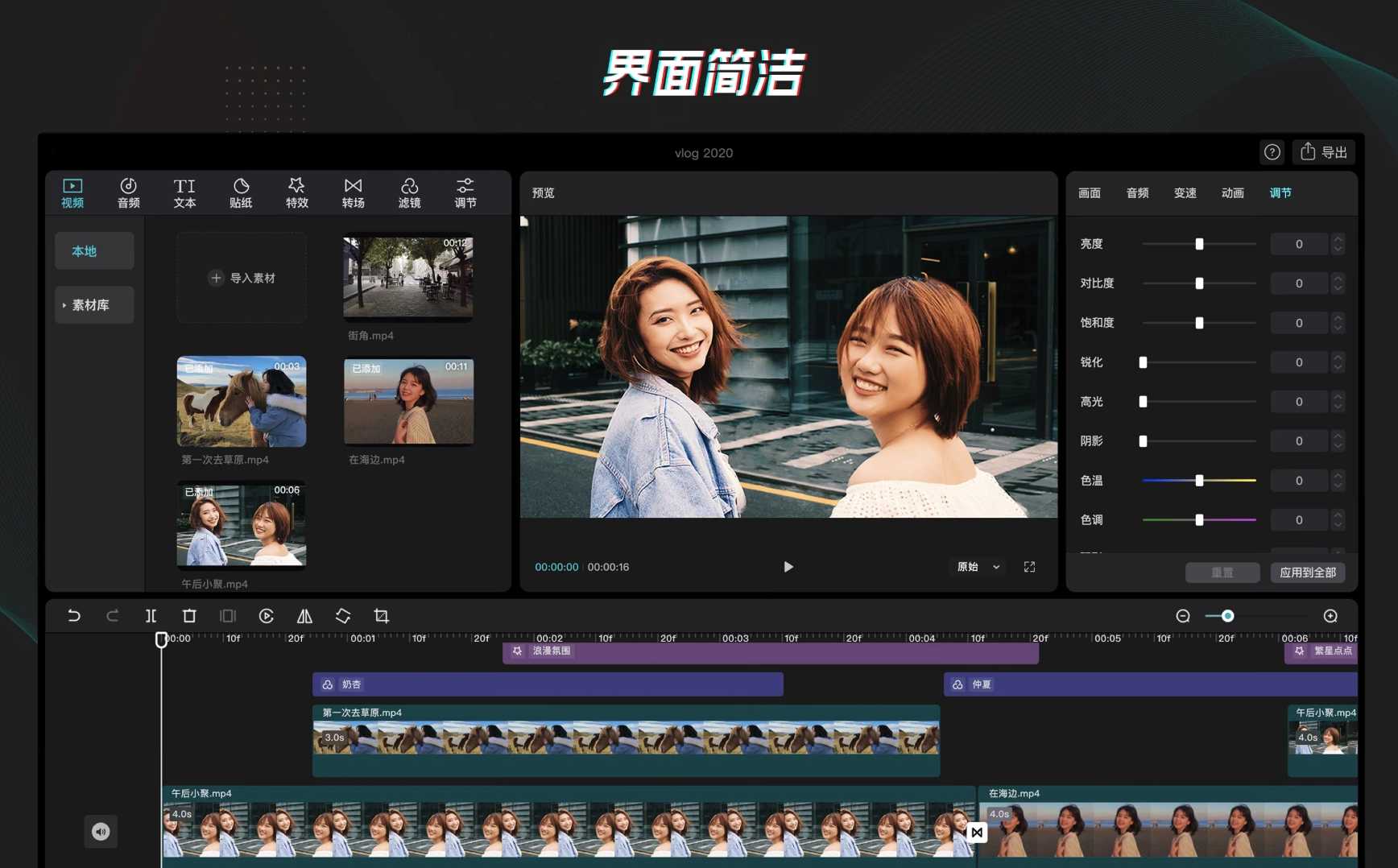Select the 第一次去草原.mp4 thumbnail
Image resolution: width=1398 pixels, height=868 pixels.
(242, 401)
